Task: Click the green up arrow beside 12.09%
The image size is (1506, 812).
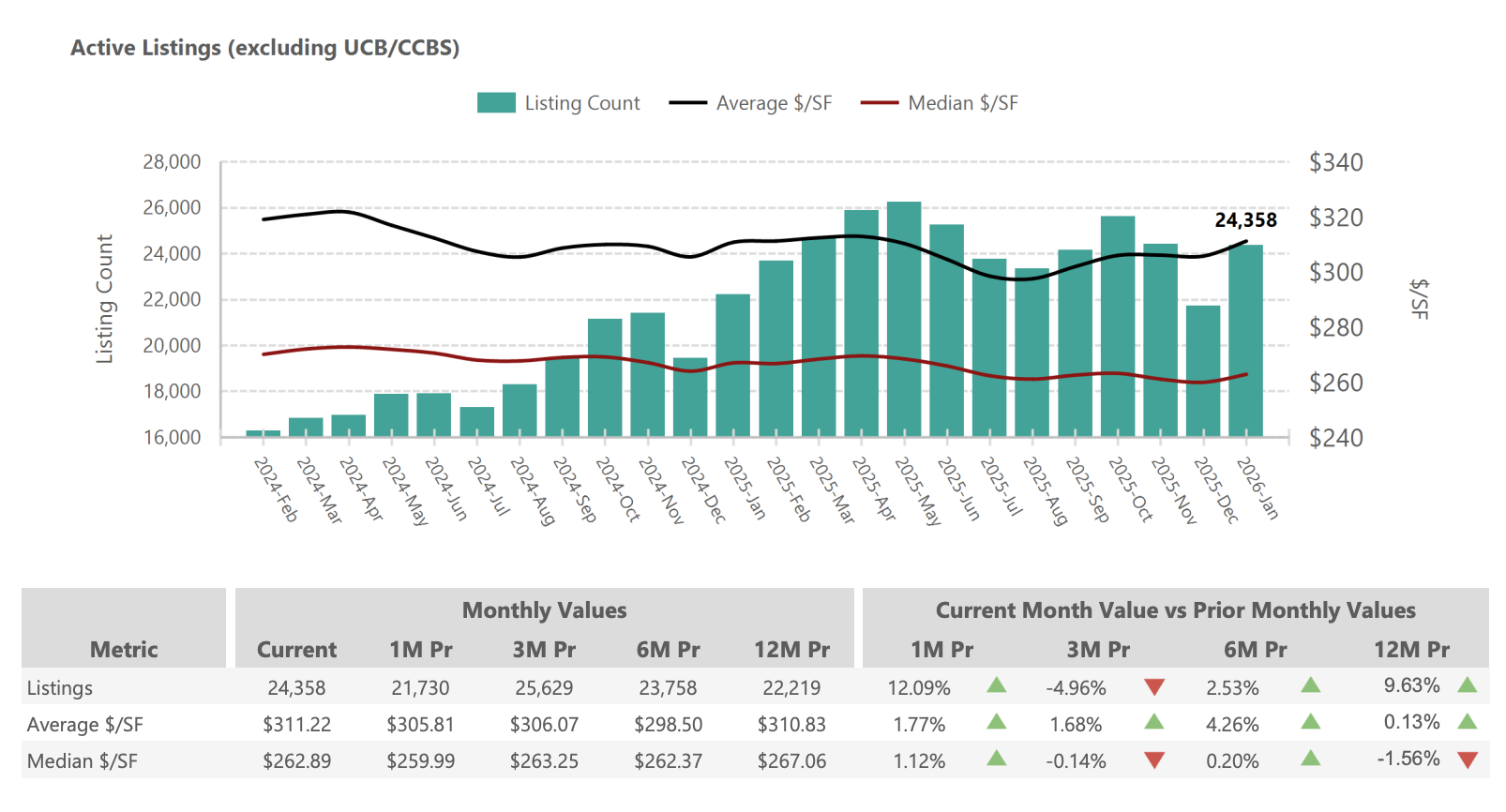Action: [x=996, y=685]
